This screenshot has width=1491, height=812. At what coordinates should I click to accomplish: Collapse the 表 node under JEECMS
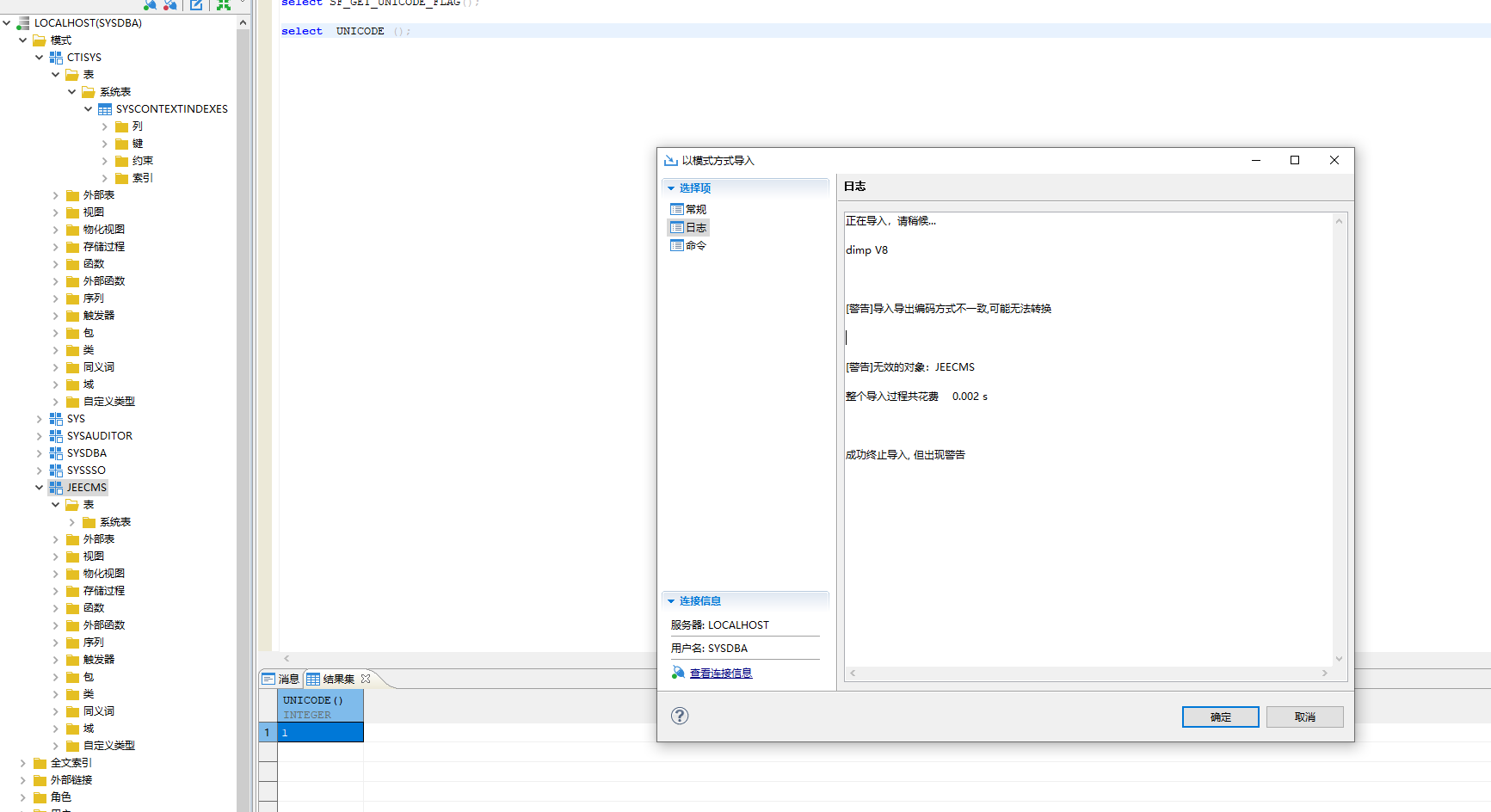click(56, 505)
